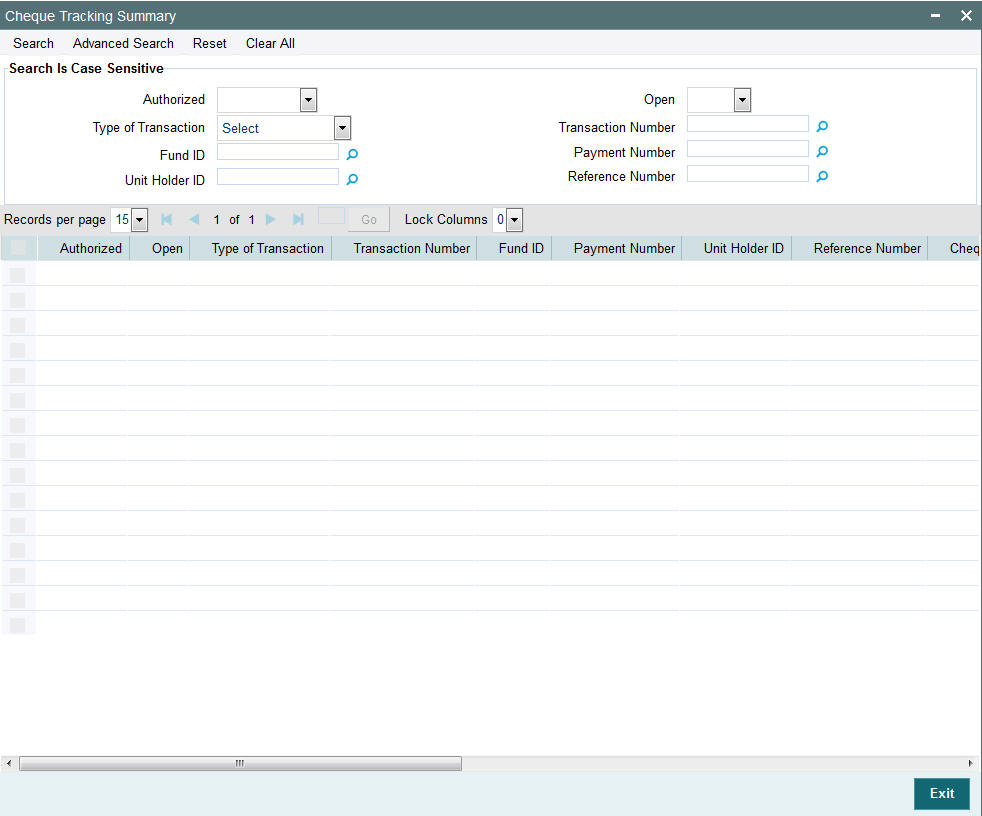Viewport: 982px width, 816px height.
Task: Minimize the Cheque Tracking Summary window
Action: 935,16
